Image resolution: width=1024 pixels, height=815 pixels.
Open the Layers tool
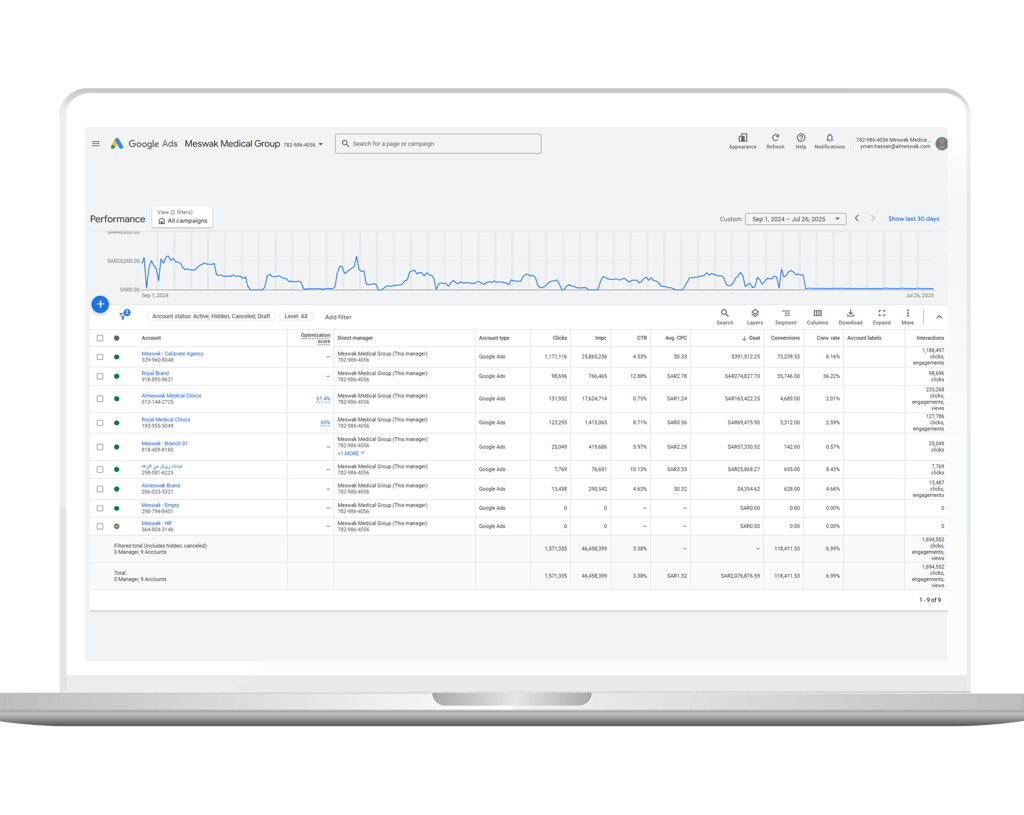point(754,317)
